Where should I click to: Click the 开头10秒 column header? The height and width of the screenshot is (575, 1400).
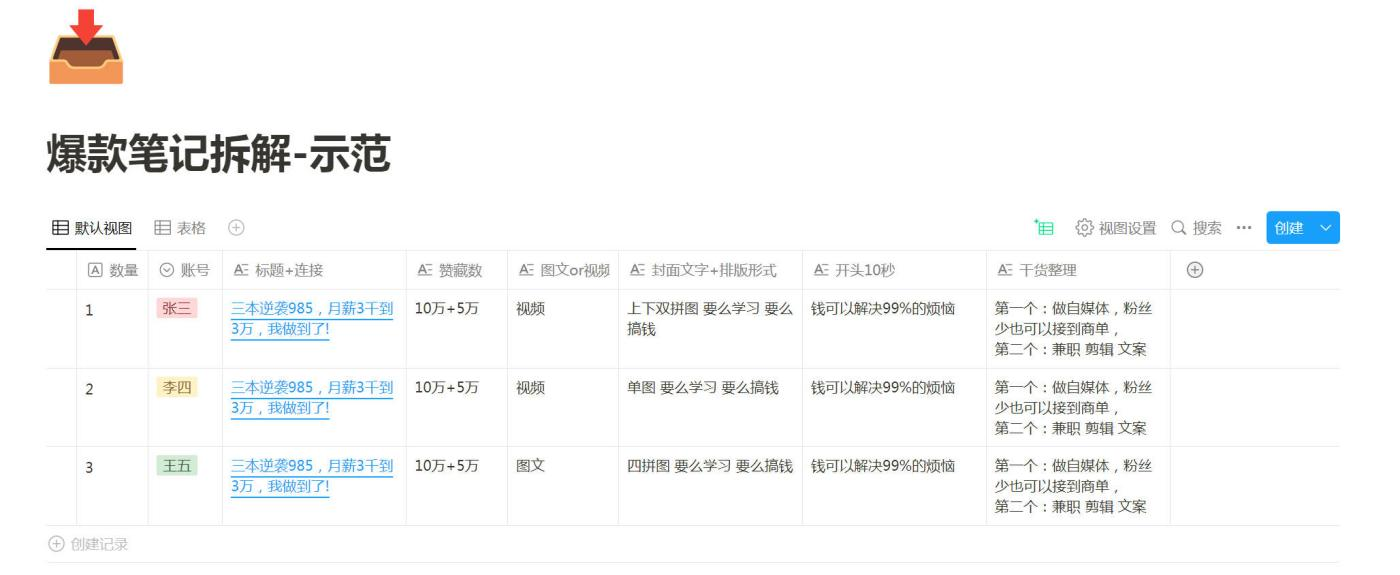click(x=894, y=270)
